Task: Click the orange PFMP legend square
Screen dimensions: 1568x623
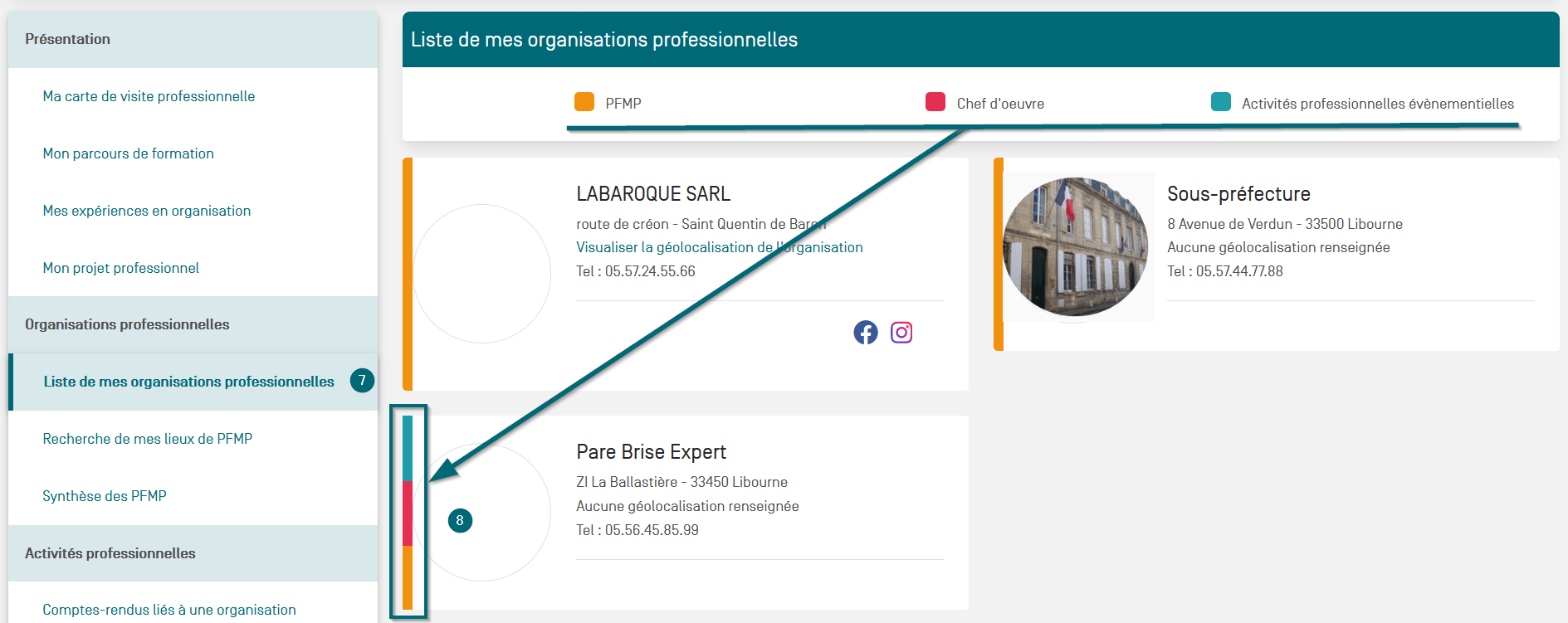Action: point(584,102)
